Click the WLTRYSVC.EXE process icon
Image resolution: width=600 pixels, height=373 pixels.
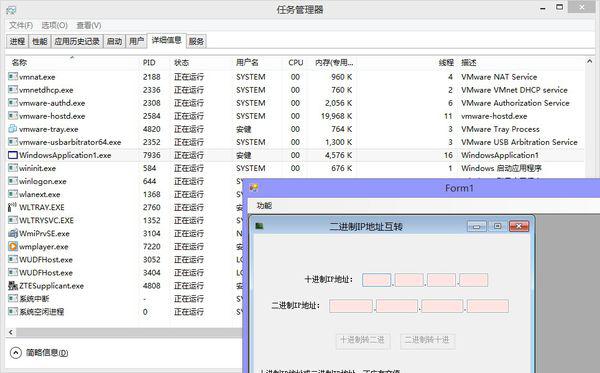click(x=13, y=220)
